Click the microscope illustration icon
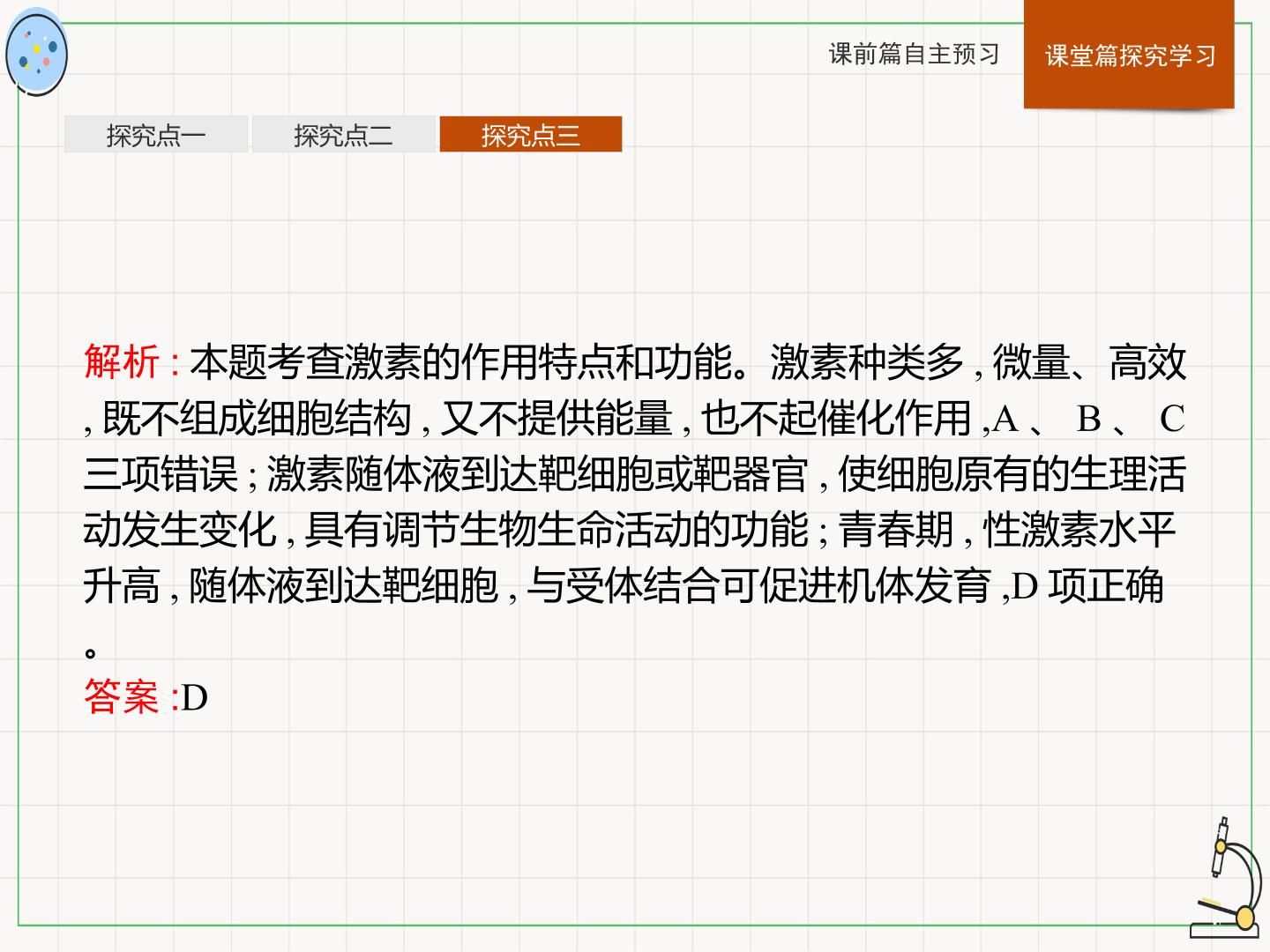This screenshot has width=1270, height=952. pyautogui.click(x=1225, y=877)
